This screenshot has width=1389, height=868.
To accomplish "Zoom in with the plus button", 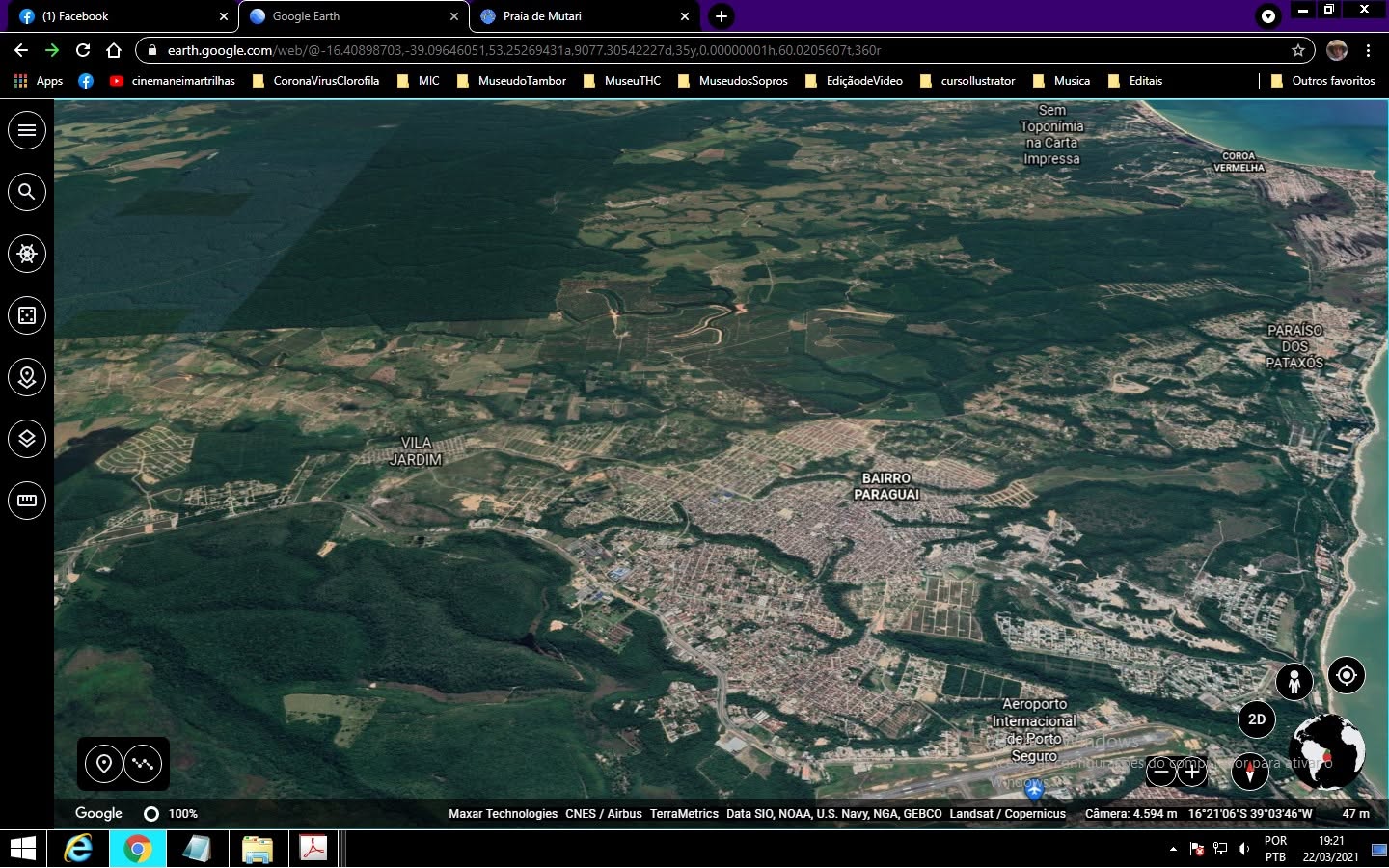I will tap(1192, 772).
